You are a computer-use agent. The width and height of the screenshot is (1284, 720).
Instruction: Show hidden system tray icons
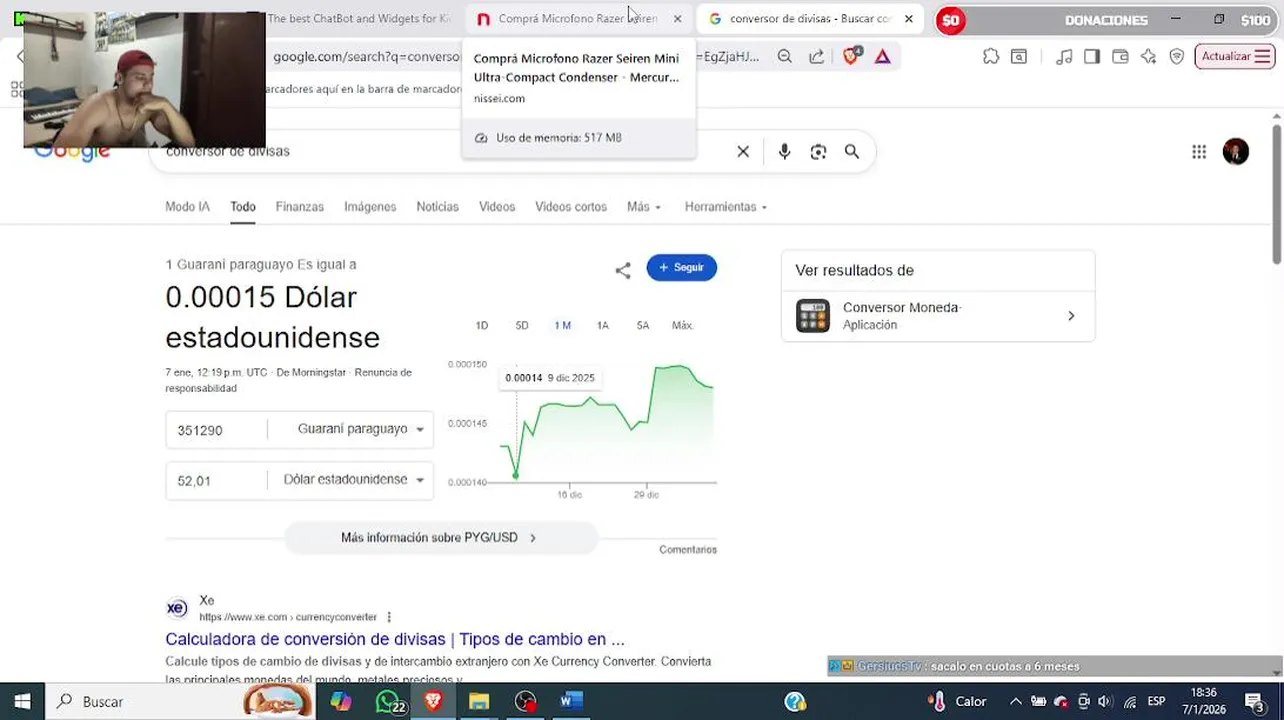click(x=1016, y=702)
